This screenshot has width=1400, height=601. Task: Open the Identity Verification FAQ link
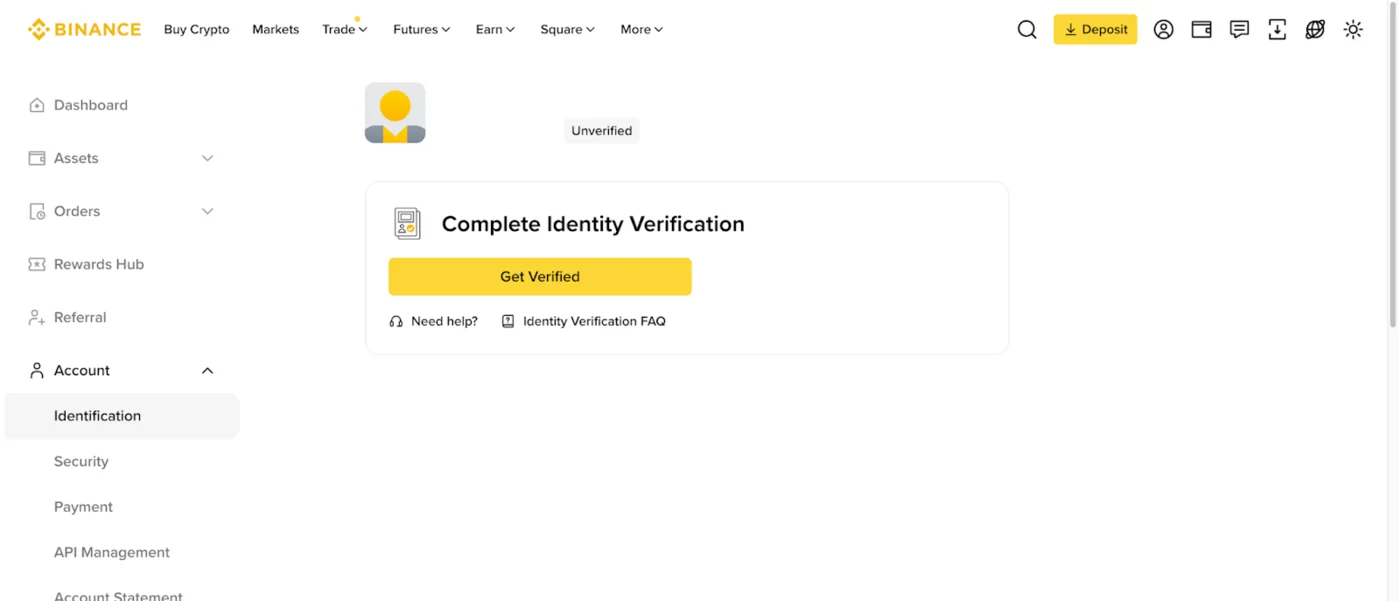coord(594,321)
